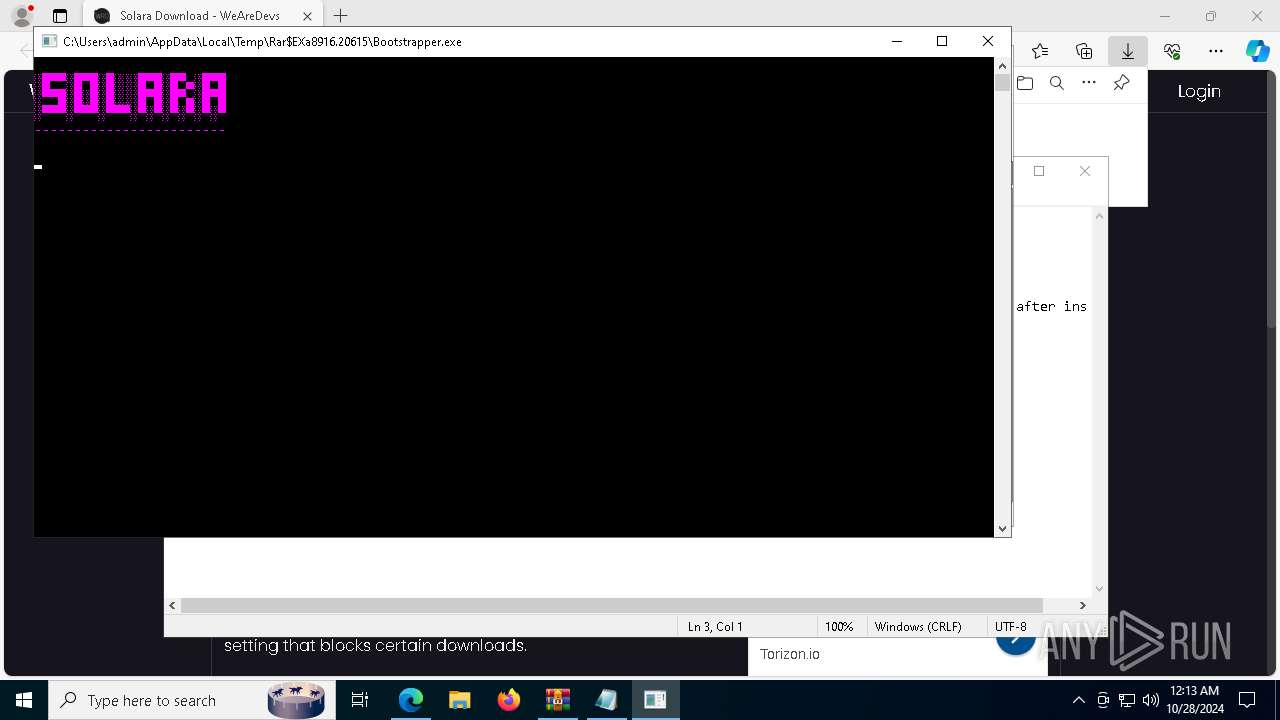Open Edge Settings and more menu

click(1216, 51)
